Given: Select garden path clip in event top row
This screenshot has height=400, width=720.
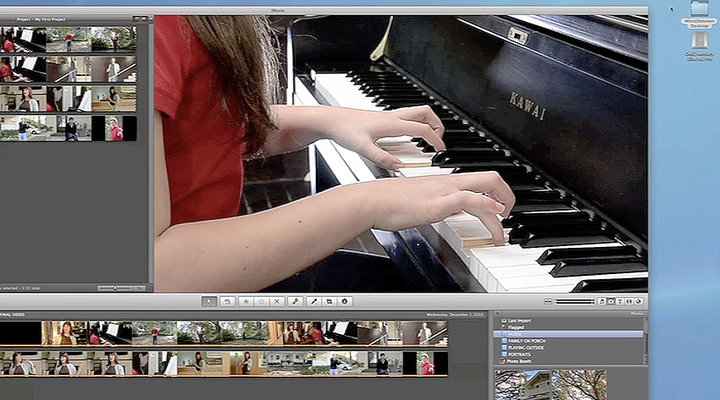Looking at the screenshot, I should click(154, 333).
